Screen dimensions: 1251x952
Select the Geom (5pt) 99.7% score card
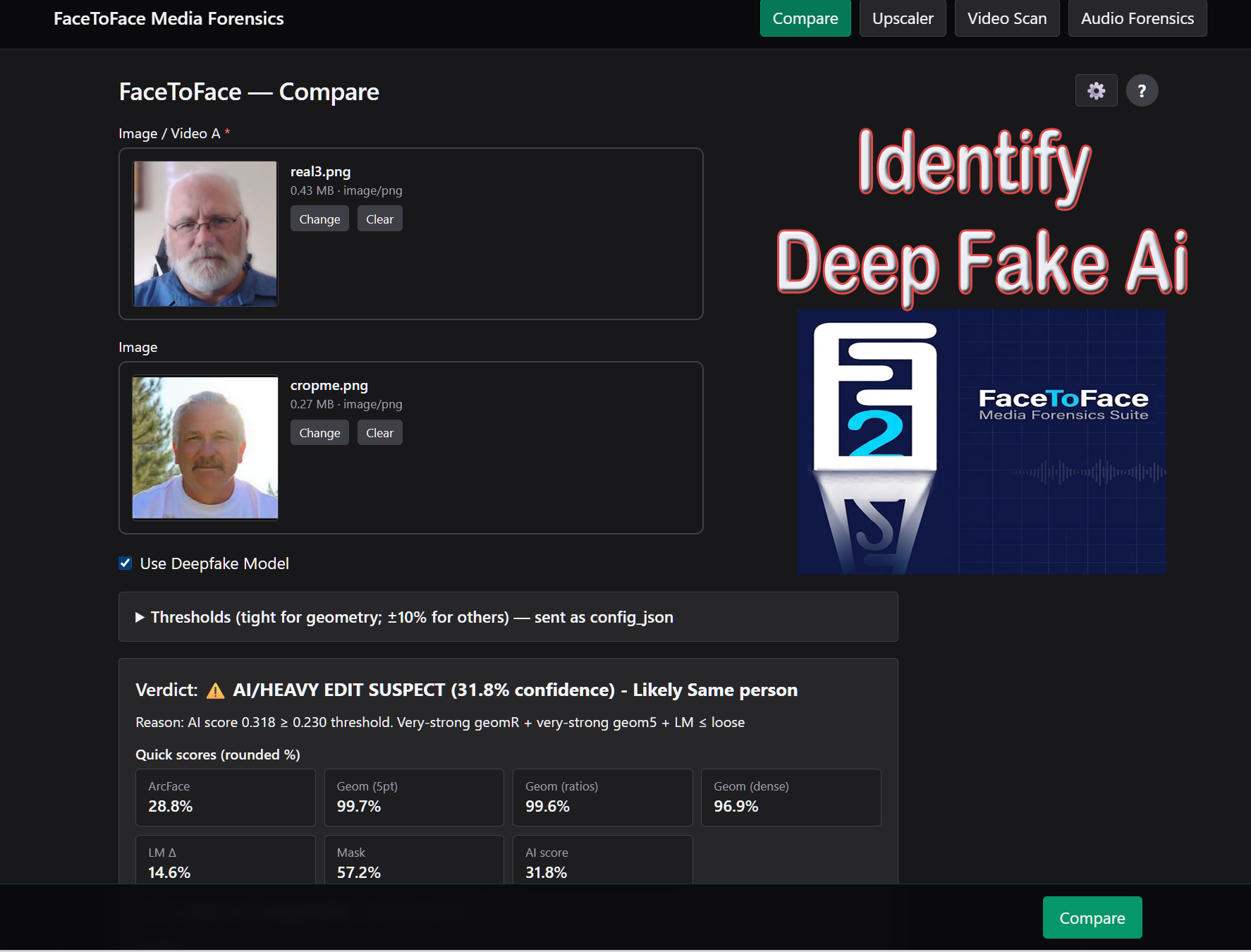pyautogui.click(x=414, y=798)
